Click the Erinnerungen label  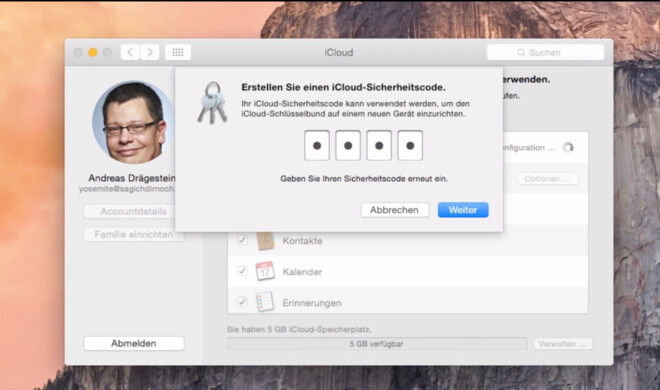point(312,303)
